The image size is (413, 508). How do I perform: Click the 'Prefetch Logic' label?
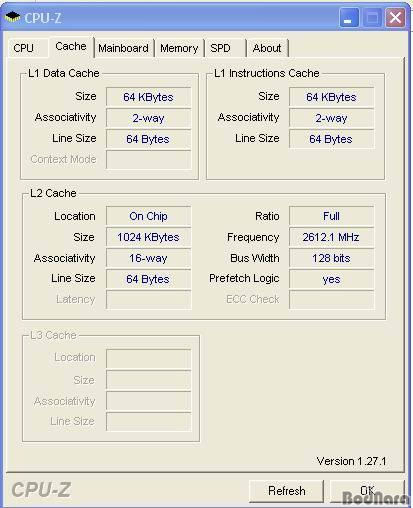(244, 278)
